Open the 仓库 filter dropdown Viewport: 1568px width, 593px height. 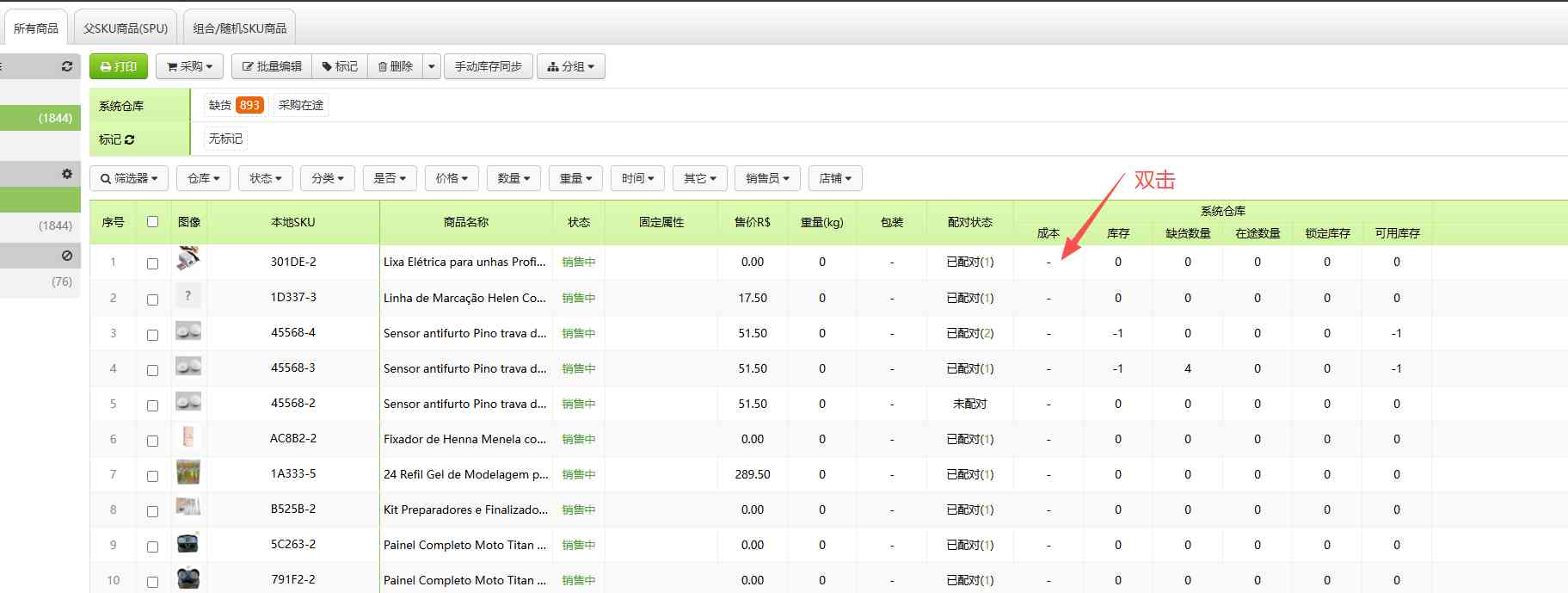pos(204,178)
